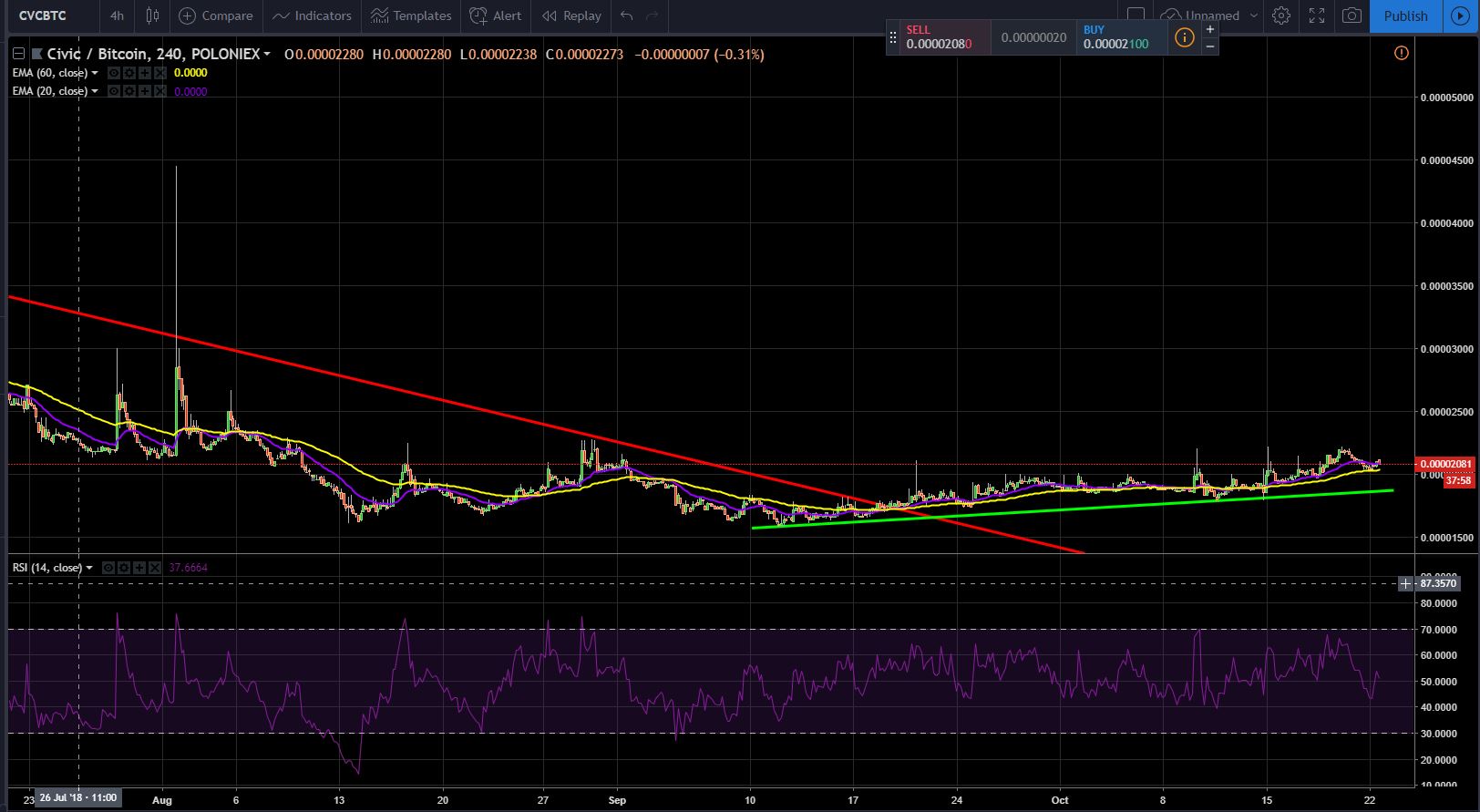
Task: Click the current price label 0.00002081
Action: [x=1445, y=464]
